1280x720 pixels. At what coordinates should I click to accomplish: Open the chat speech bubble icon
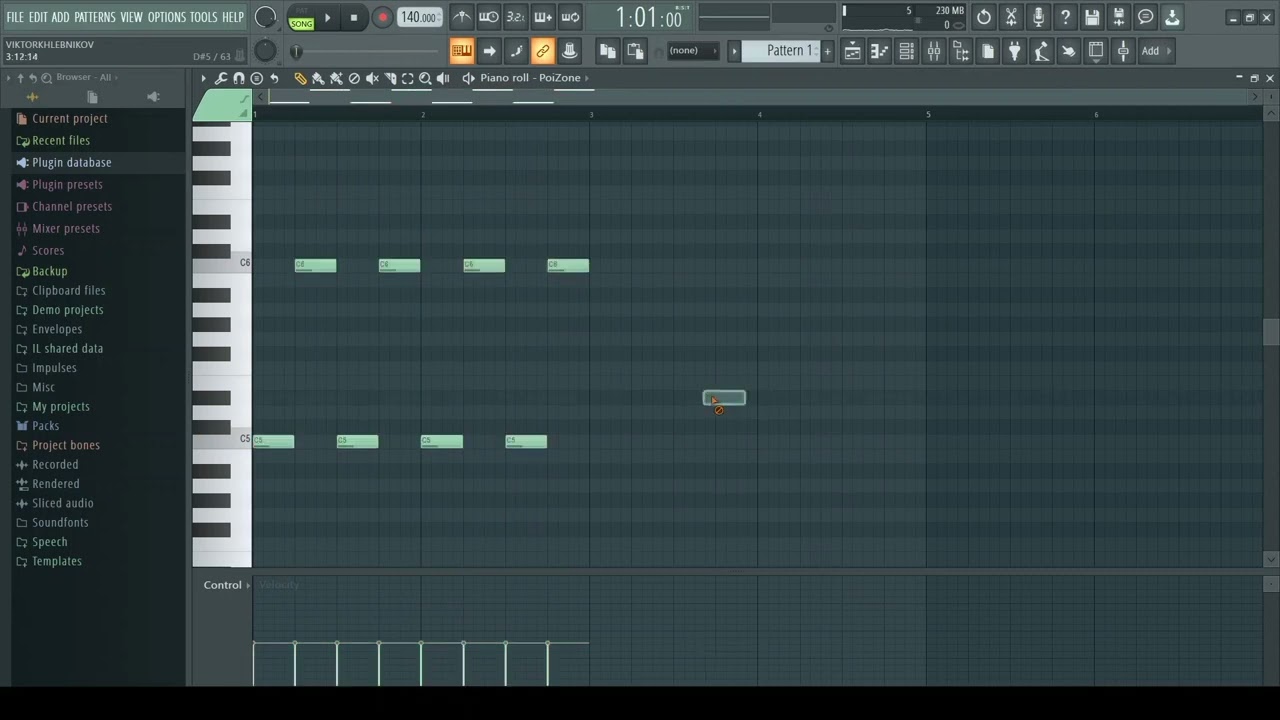[1146, 17]
